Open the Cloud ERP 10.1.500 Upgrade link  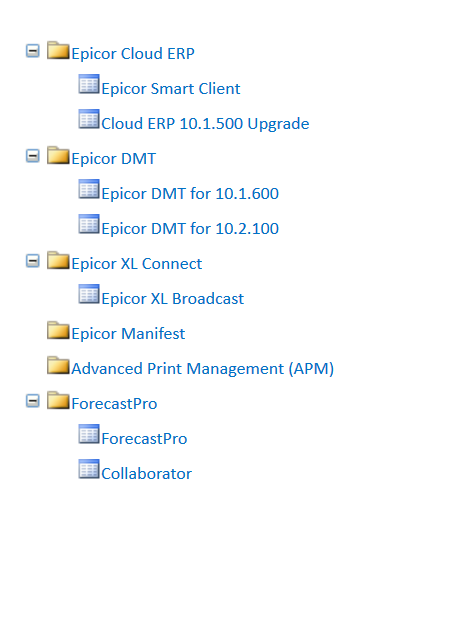(205, 124)
